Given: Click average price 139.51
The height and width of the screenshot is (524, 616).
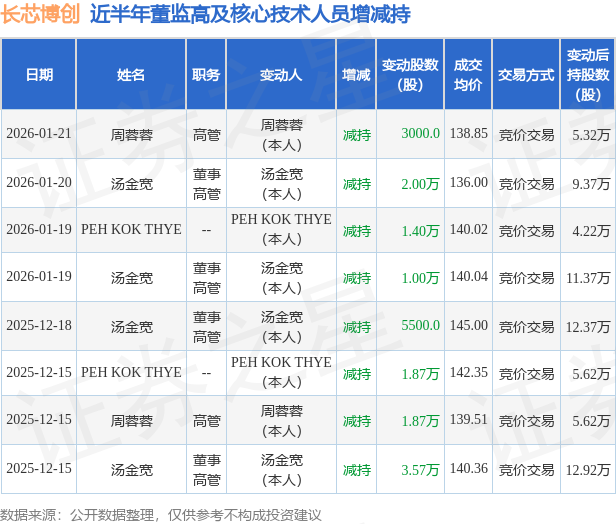Looking at the screenshot, I should 469,420.
